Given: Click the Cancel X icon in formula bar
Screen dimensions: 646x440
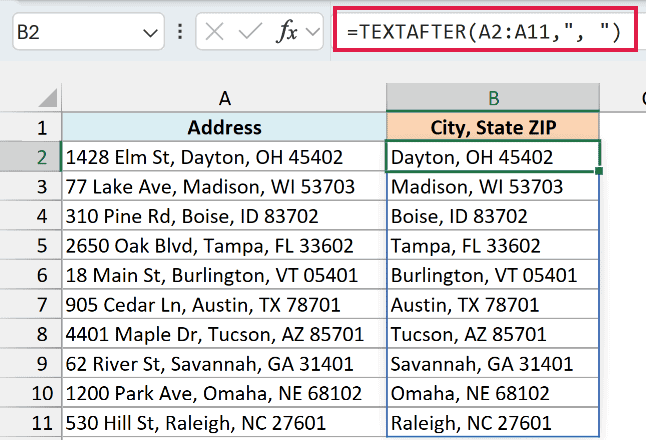Looking at the screenshot, I should click(x=214, y=31).
